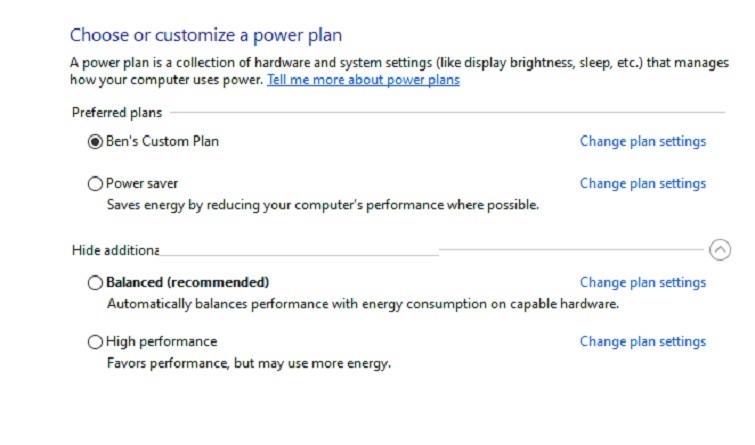The height and width of the screenshot is (445, 755).
Task: Click the "Hide additional" plans label
Action: pos(116,250)
